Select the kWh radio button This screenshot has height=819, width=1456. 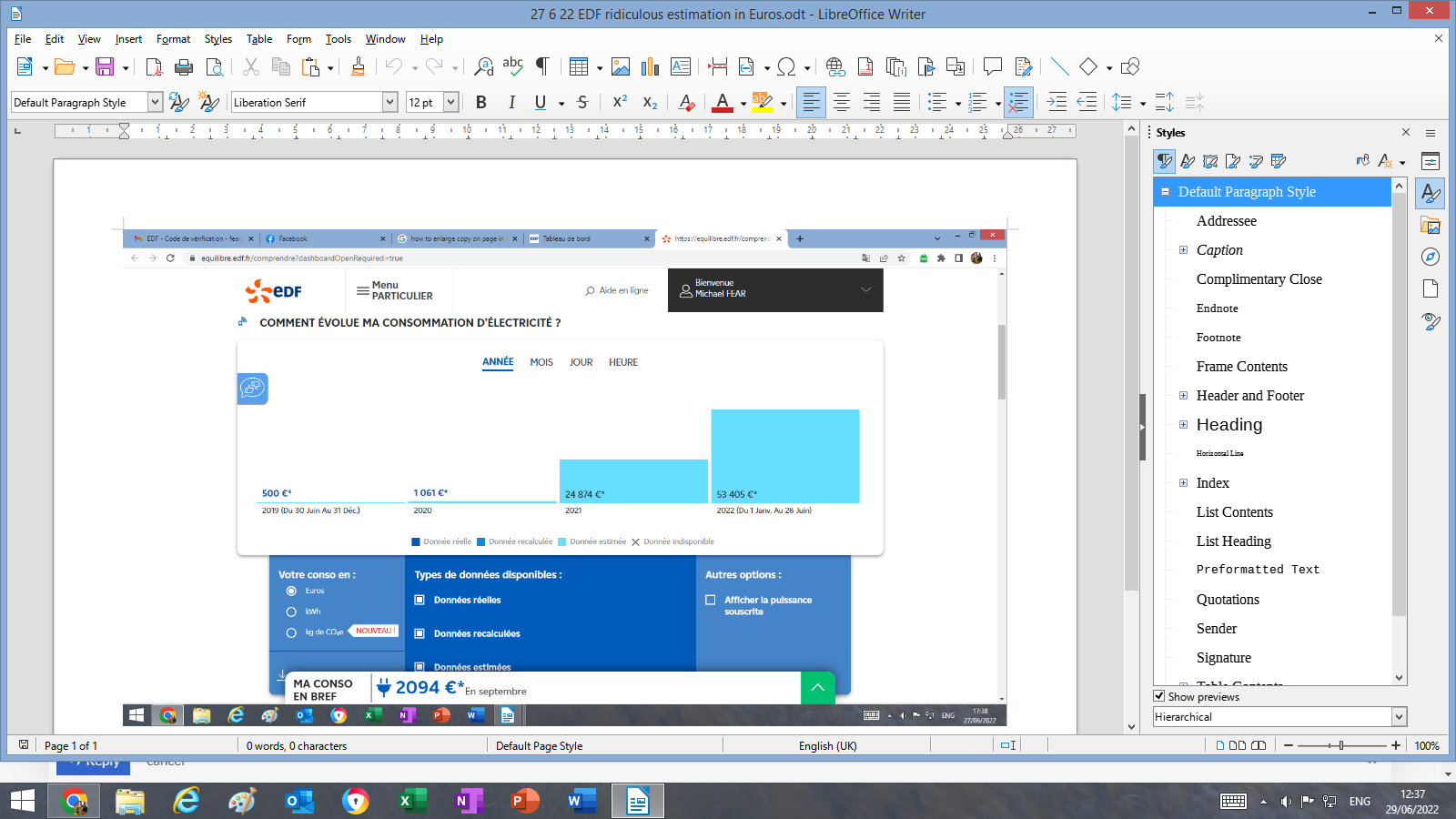coord(291,612)
